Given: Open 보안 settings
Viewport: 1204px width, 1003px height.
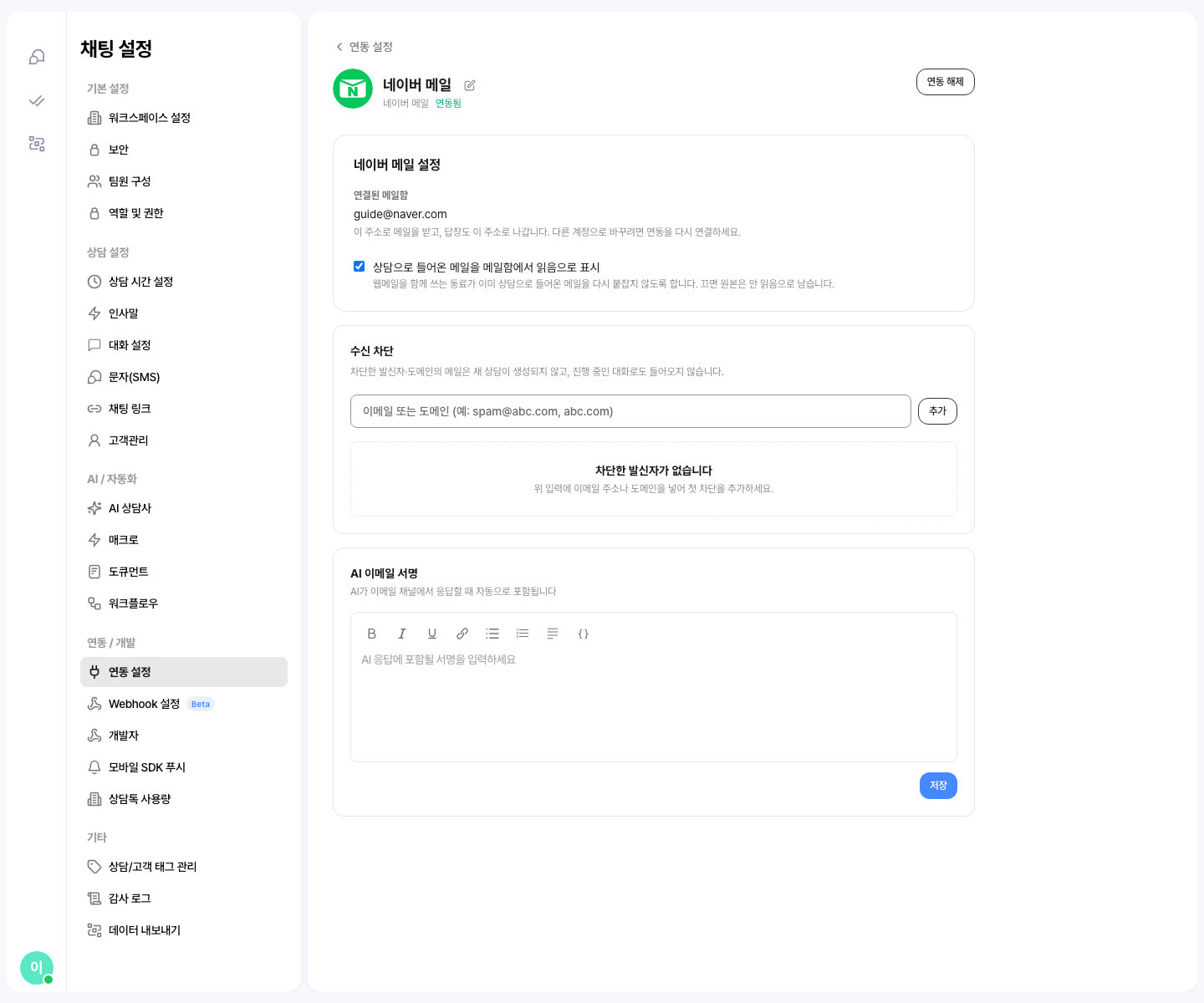Looking at the screenshot, I should pos(184,150).
